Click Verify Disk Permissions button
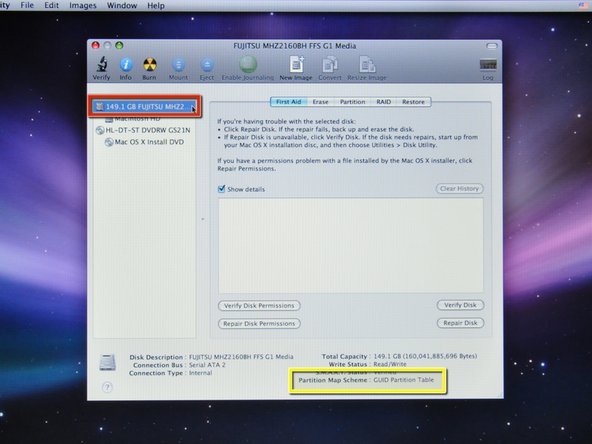Image resolution: width=592 pixels, height=444 pixels. pyautogui.click(x=259, y=305)
